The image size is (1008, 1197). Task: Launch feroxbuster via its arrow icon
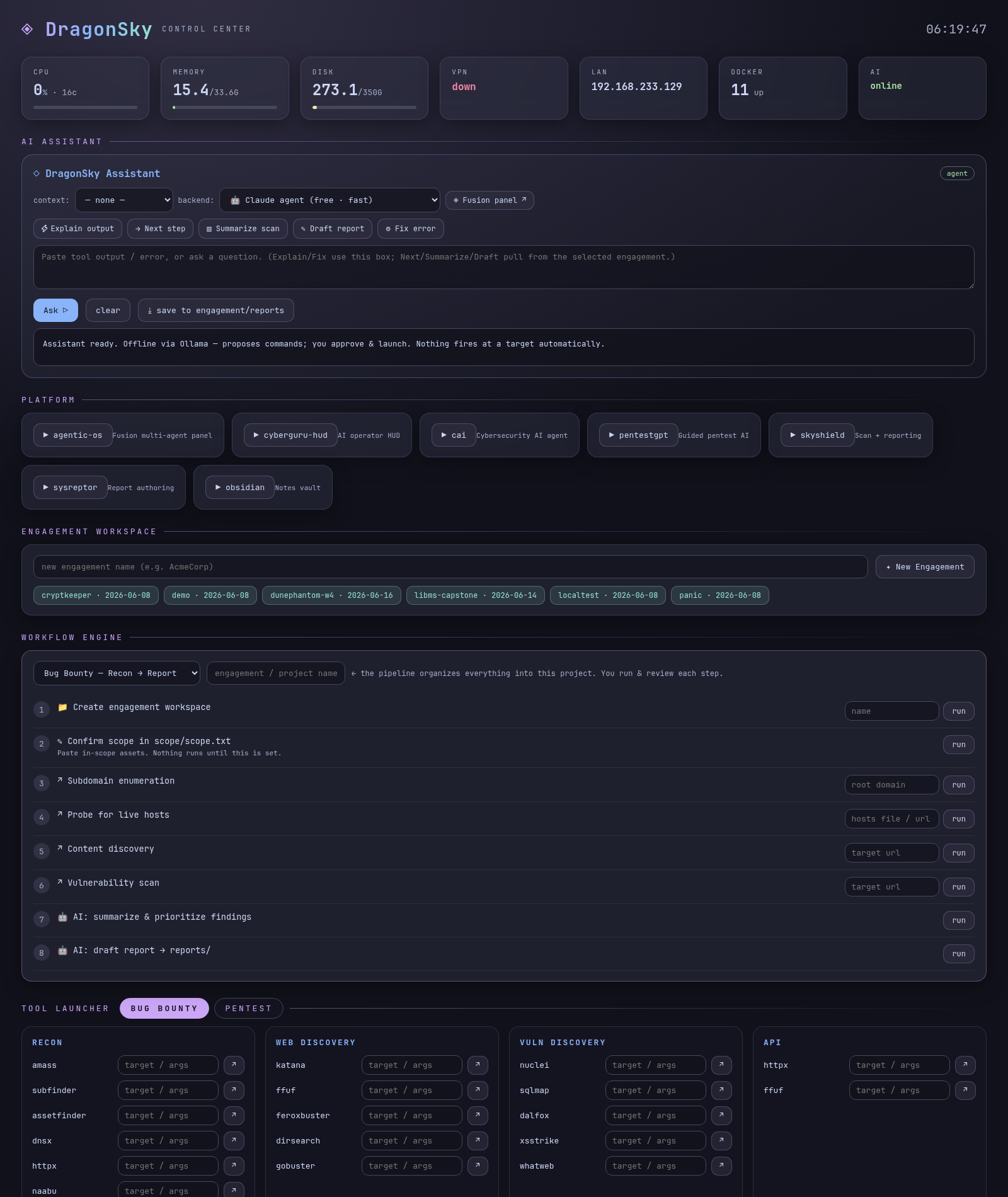[478, 1115]
